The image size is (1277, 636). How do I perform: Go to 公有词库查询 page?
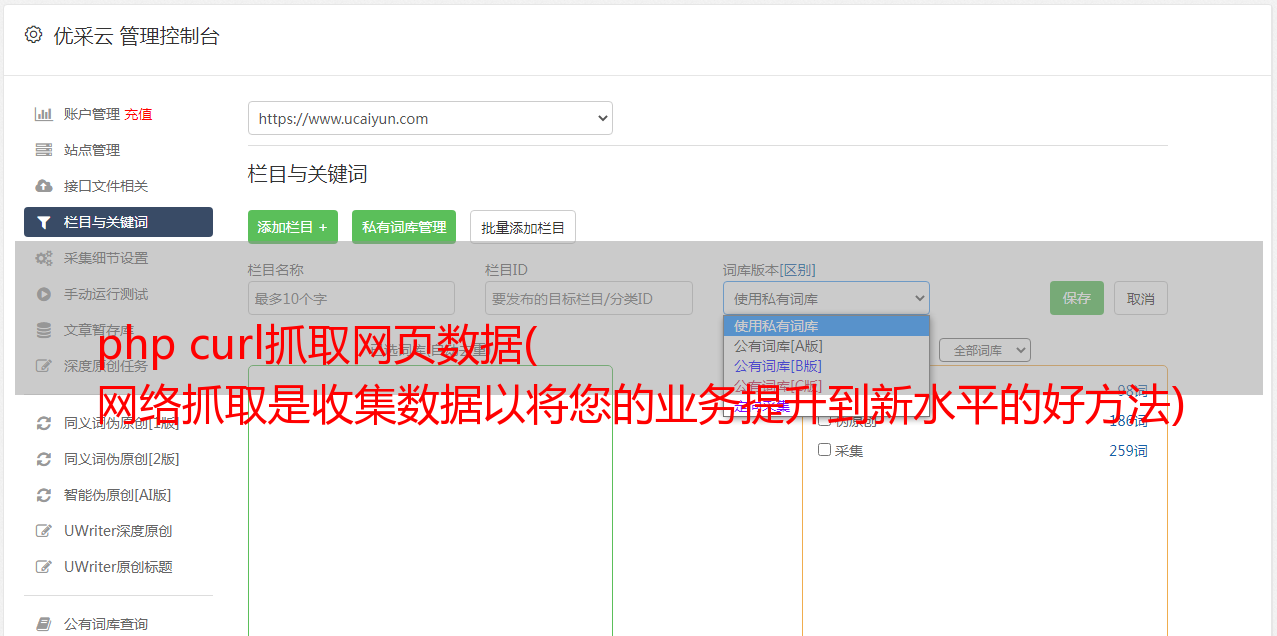(106, 624)
